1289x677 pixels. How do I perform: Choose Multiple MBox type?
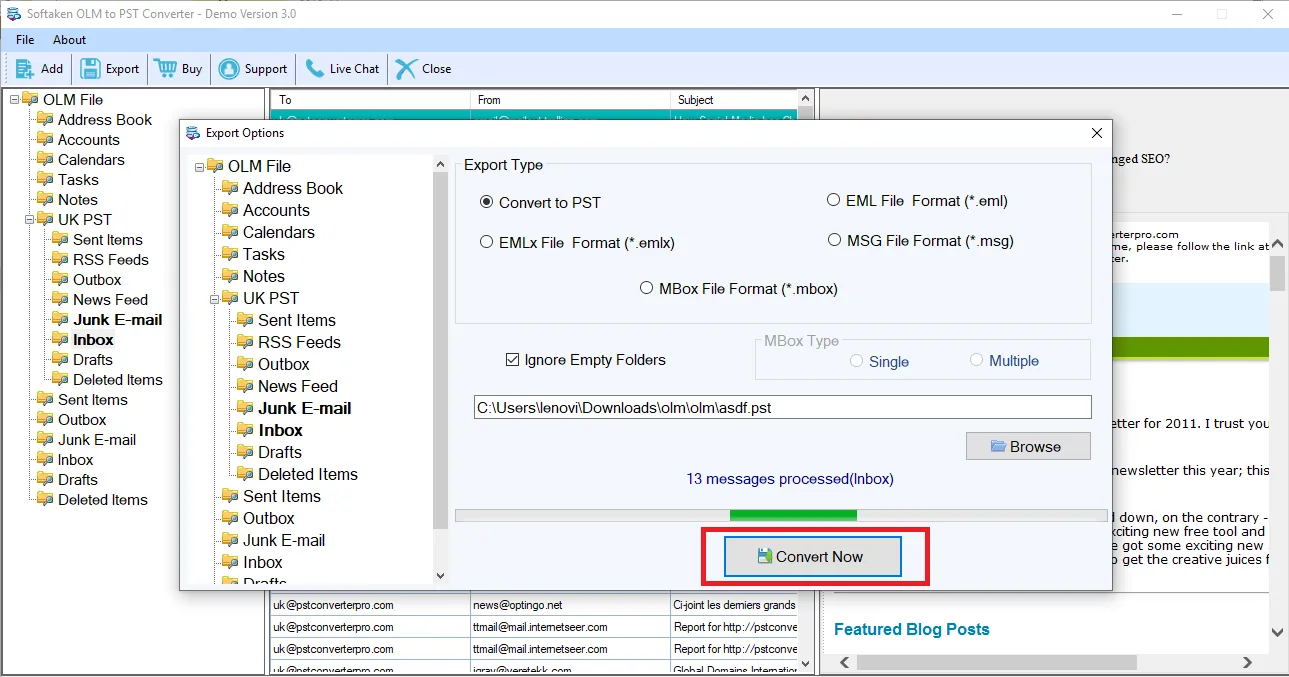[x=976, y=360]
